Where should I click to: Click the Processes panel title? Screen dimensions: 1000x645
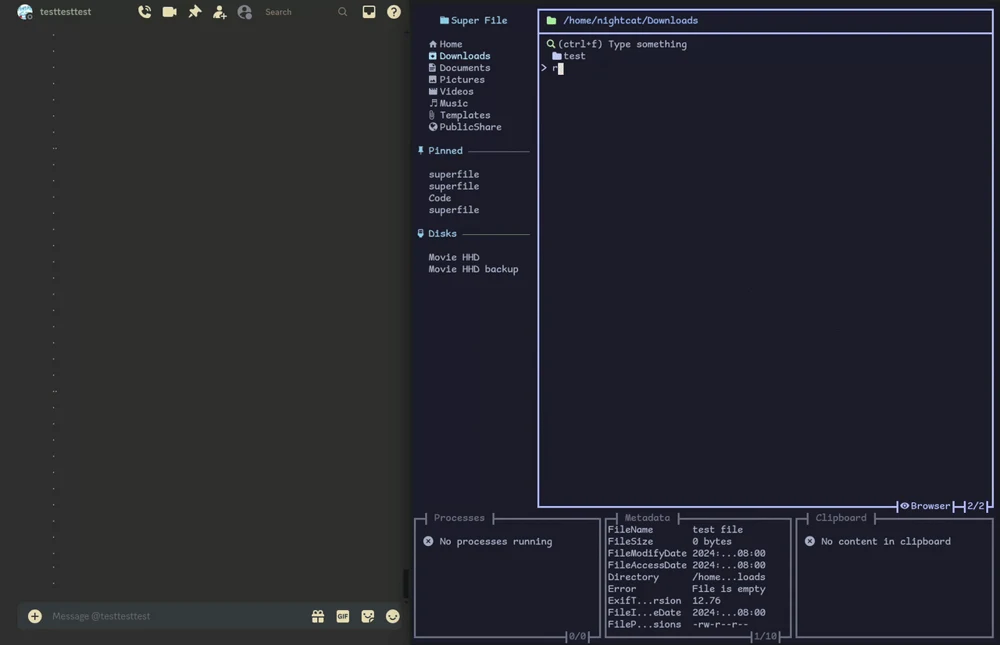coord(459,517)
